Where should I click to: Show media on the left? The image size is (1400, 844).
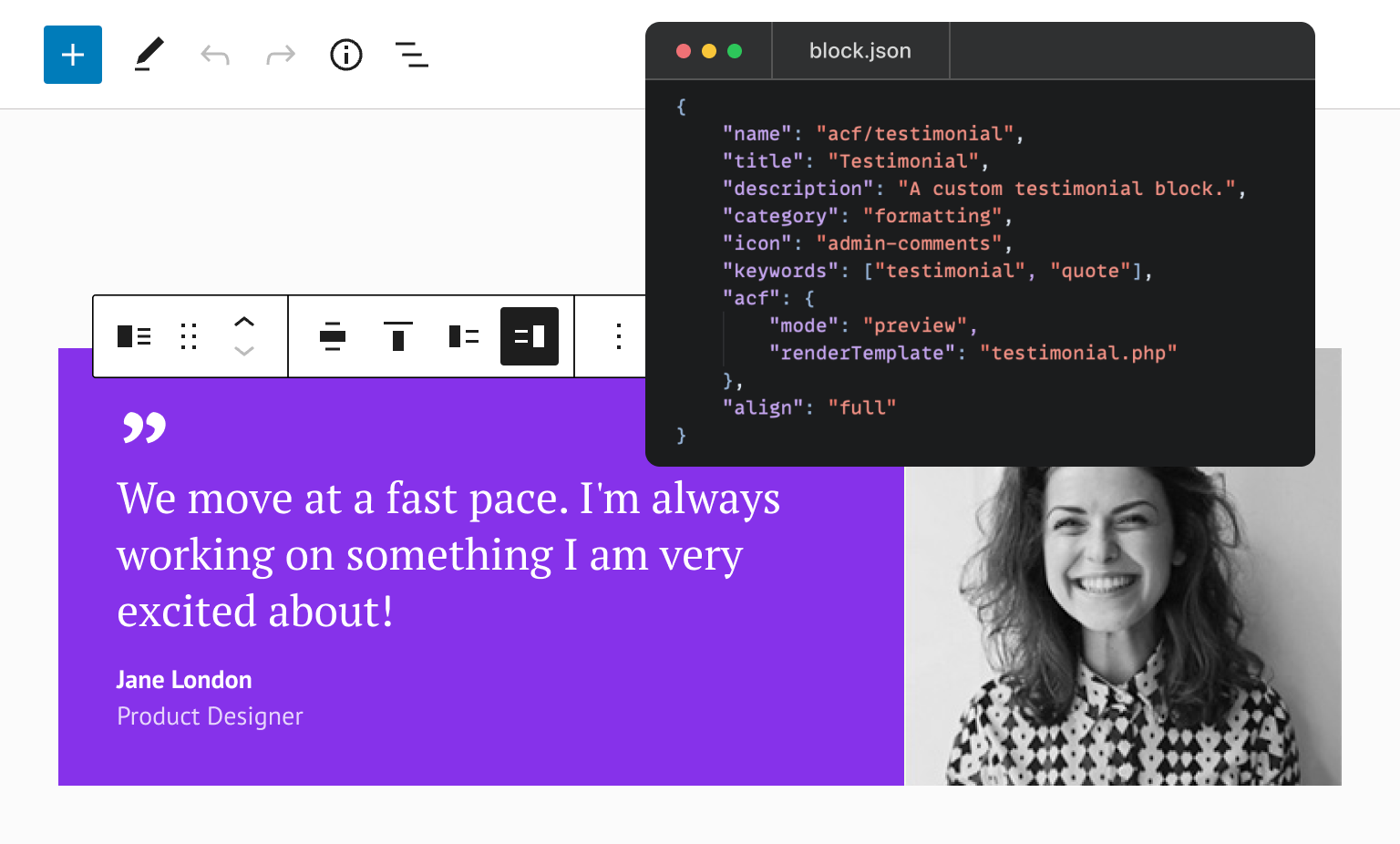464,336
